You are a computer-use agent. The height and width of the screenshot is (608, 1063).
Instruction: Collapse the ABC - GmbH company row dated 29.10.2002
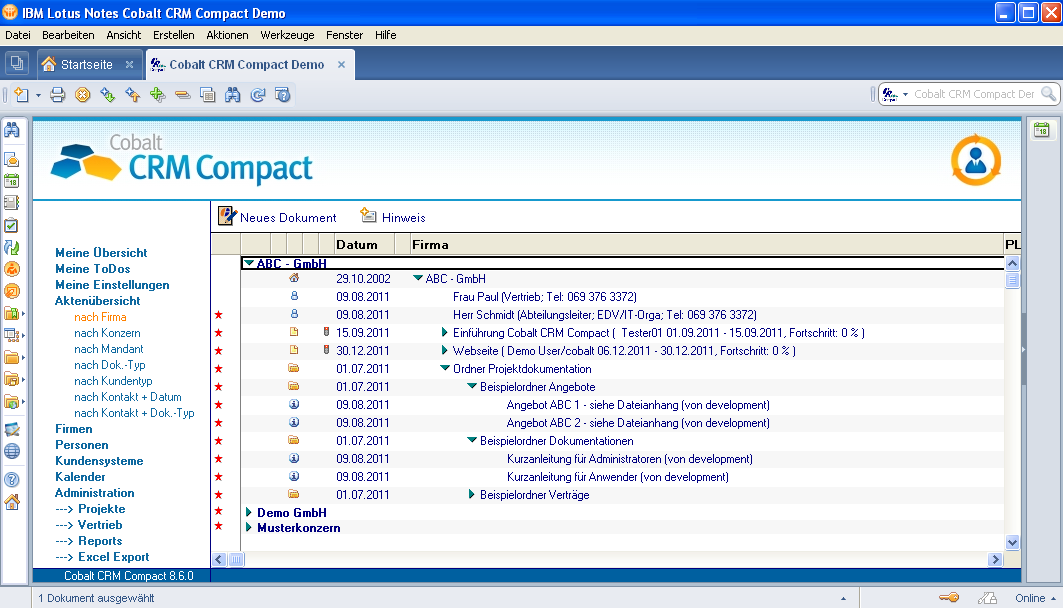pos(418,279)
